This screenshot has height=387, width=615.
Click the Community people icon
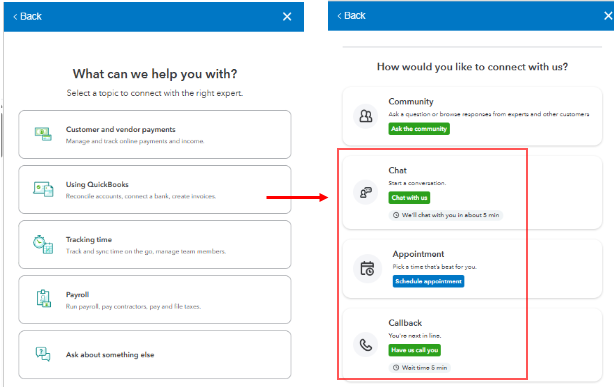(366, 116)
